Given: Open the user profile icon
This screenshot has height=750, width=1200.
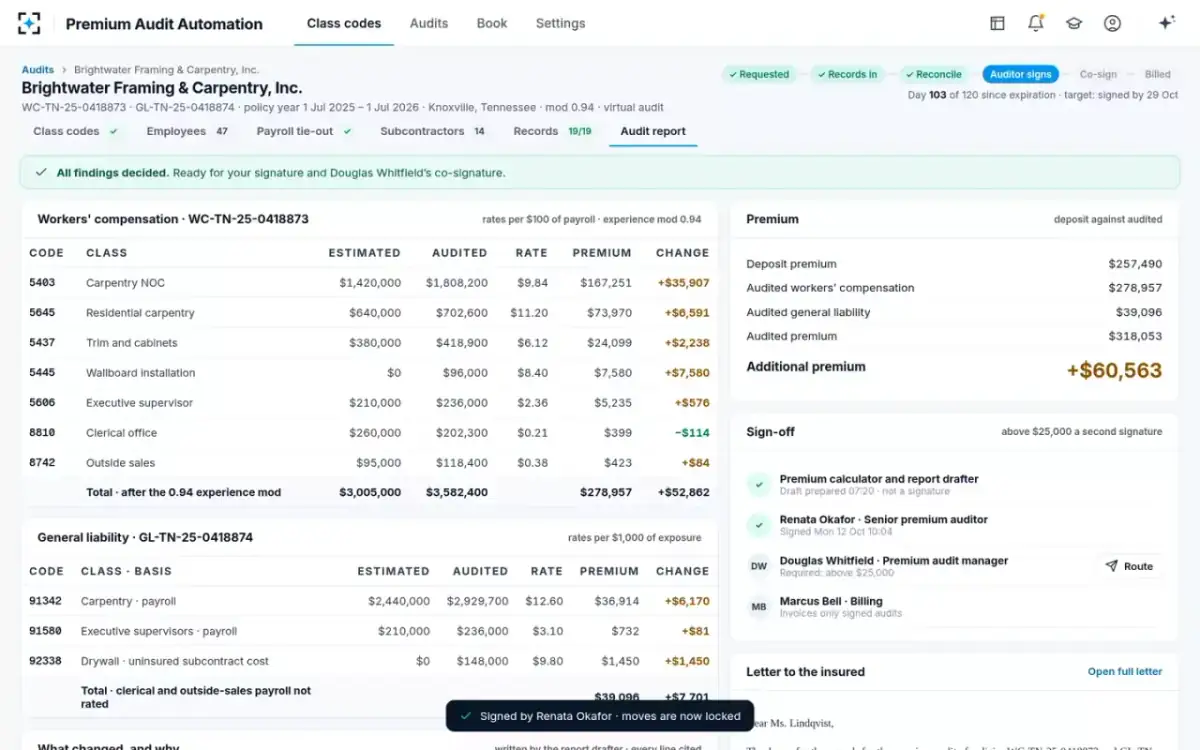Looking at the screenshot, I should pos(1112,23).
